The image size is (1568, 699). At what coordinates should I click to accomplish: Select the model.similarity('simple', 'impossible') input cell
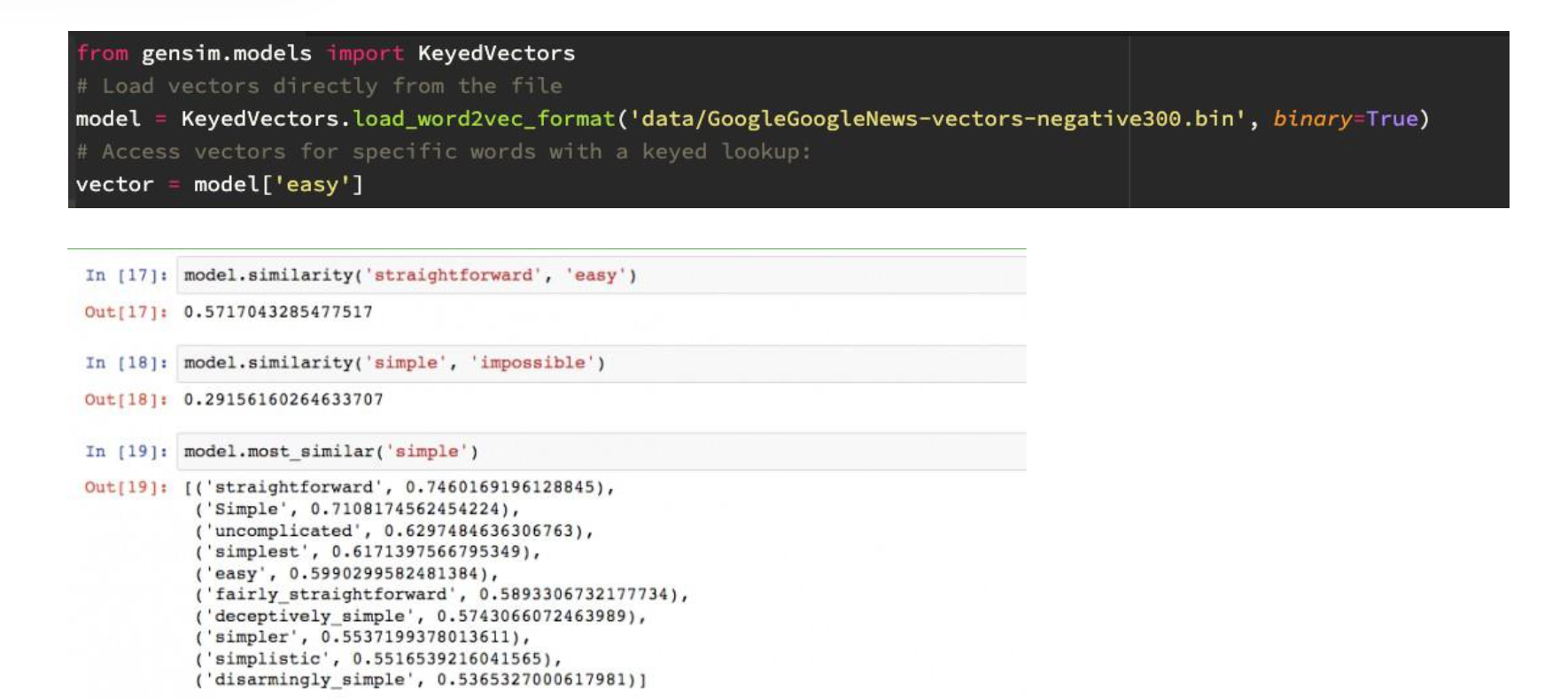point(601,363)
